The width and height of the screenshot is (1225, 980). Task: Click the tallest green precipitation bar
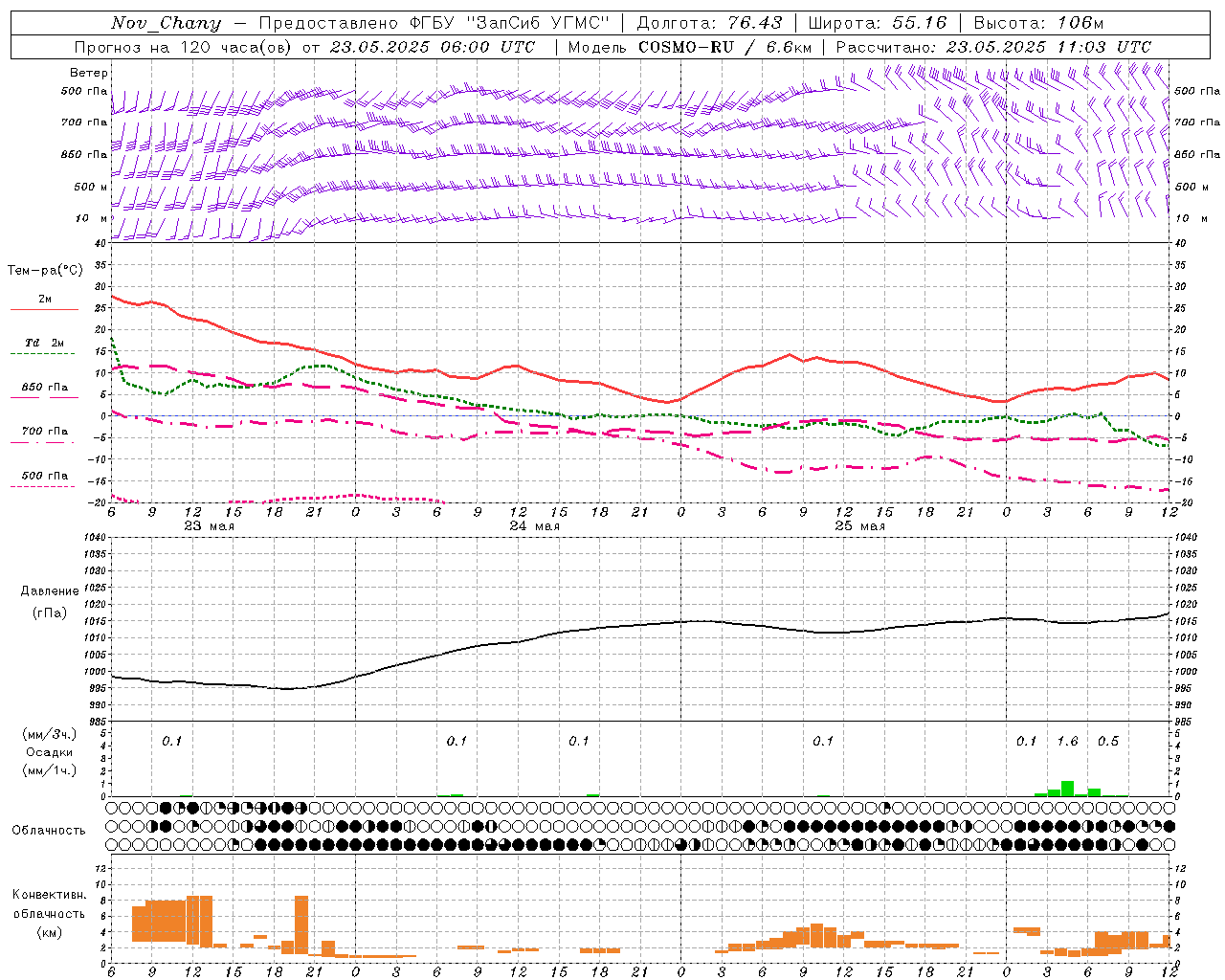point(1067,789)
